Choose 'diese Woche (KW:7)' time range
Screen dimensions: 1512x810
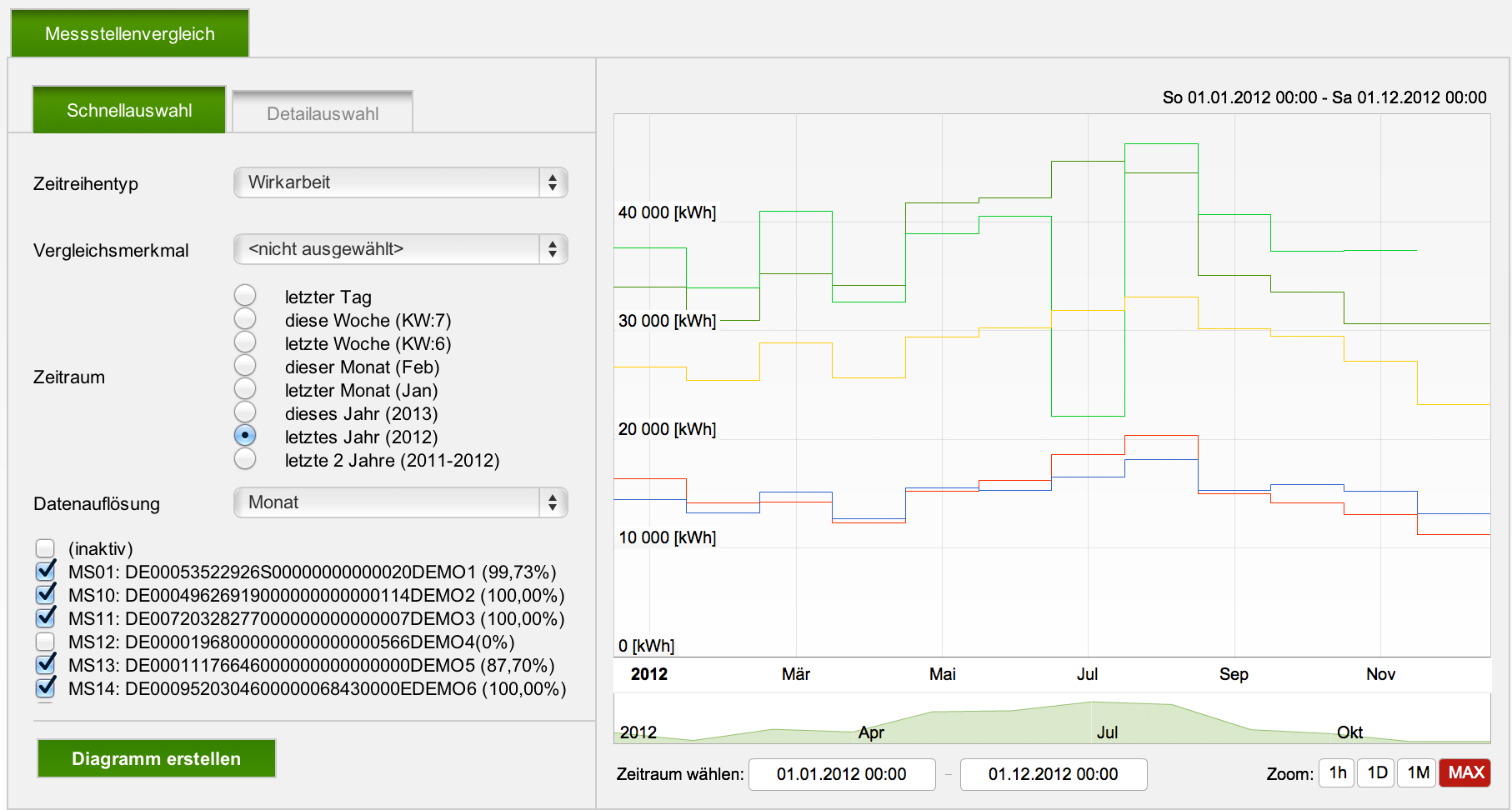click(x=245, y=319)
